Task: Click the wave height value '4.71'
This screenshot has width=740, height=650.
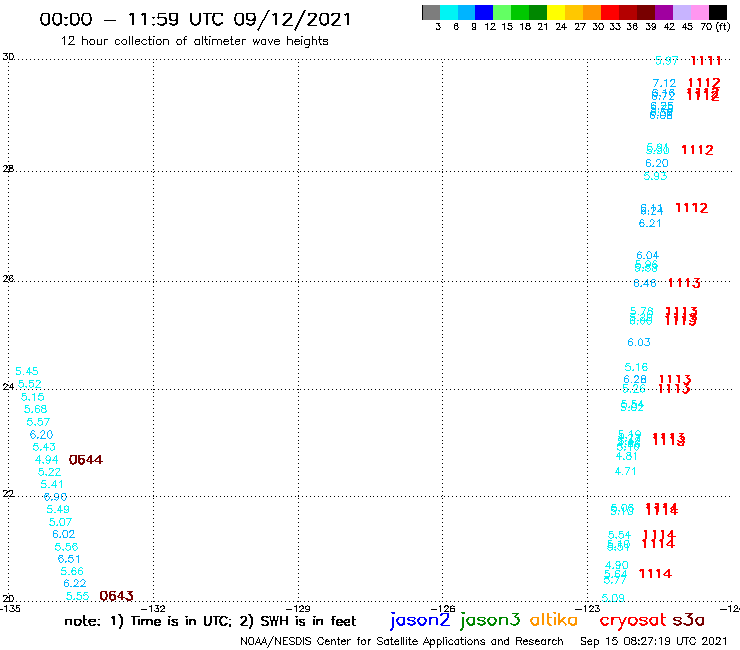Action: click(625, 471)
